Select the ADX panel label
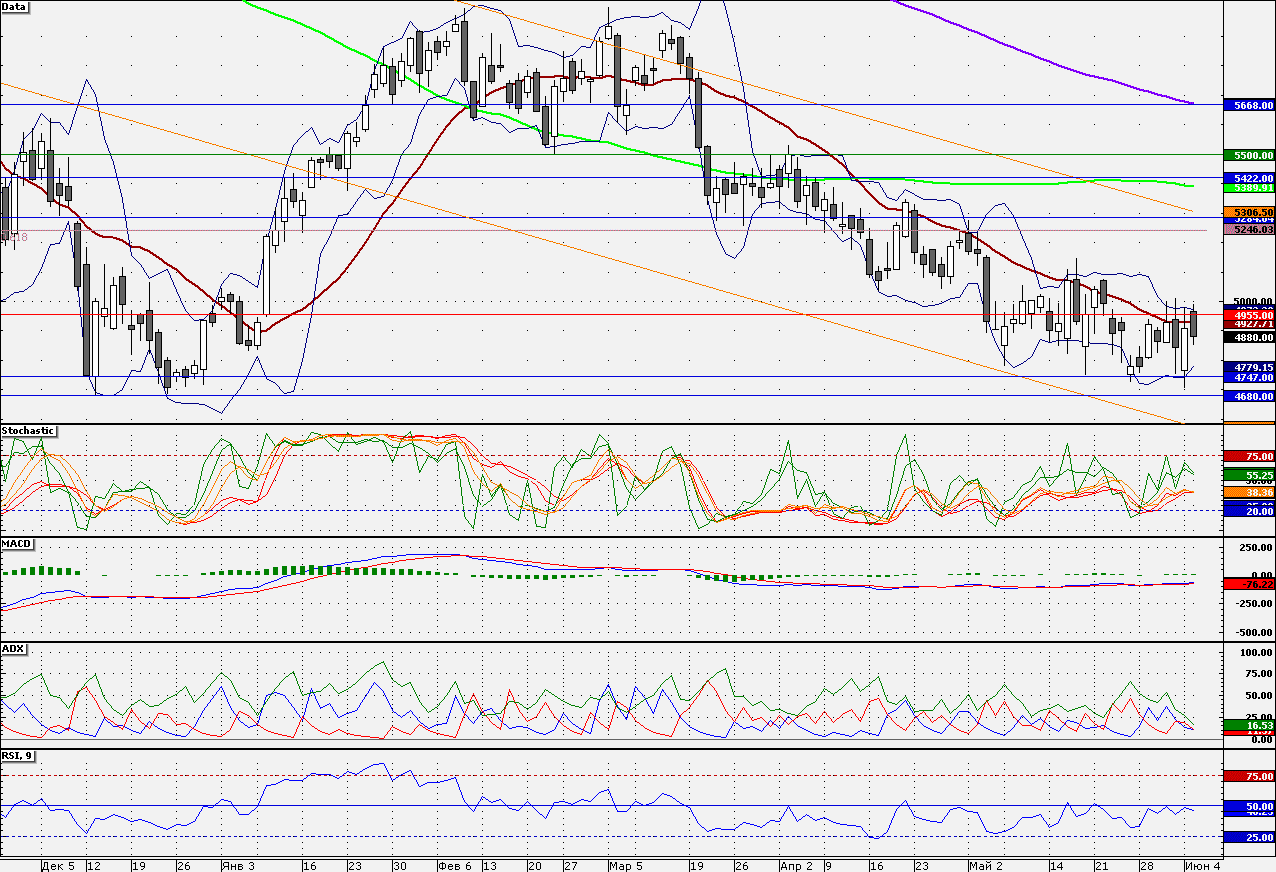Screen dimensions: 1276x872 [x=14, y=649]
